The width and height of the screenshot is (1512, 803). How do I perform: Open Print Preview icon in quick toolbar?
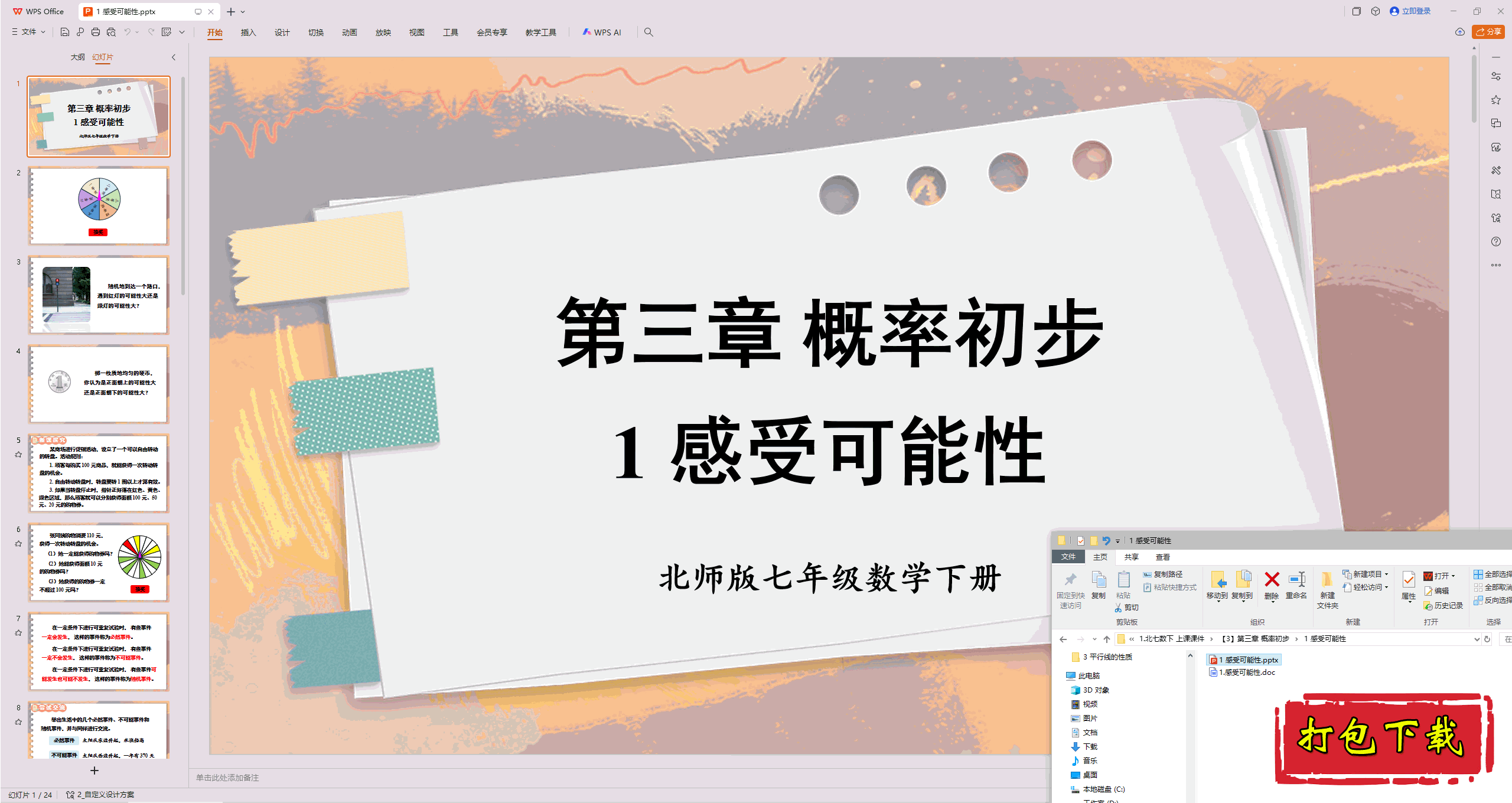111,32
